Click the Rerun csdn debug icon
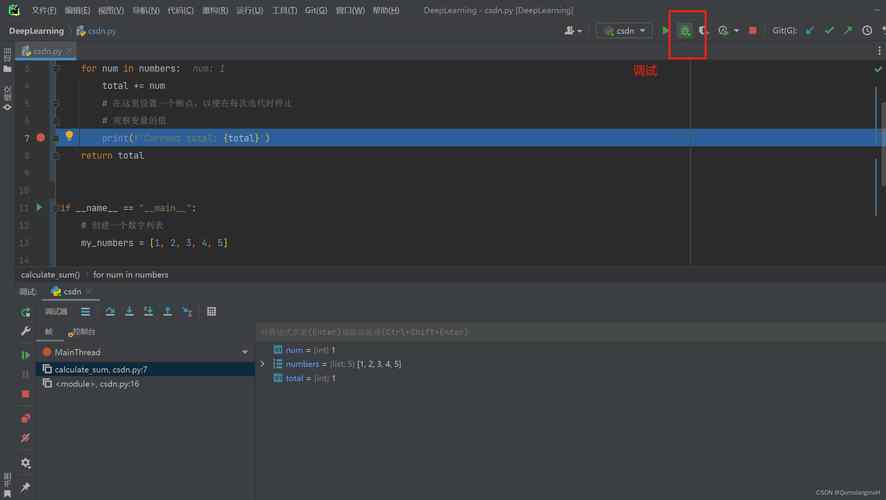The height and width of the screenshot is (500, 886). click(26, 312)
